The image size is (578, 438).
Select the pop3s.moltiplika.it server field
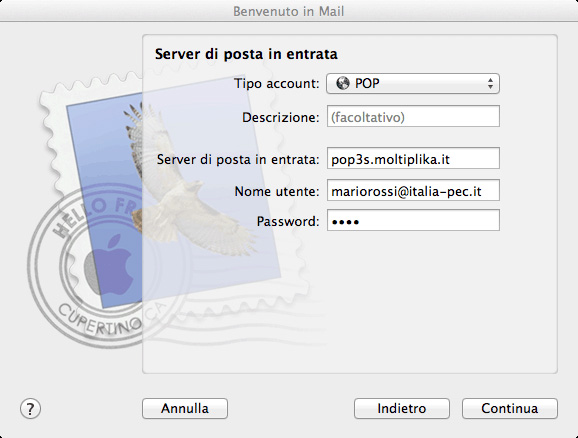(413, 158)
